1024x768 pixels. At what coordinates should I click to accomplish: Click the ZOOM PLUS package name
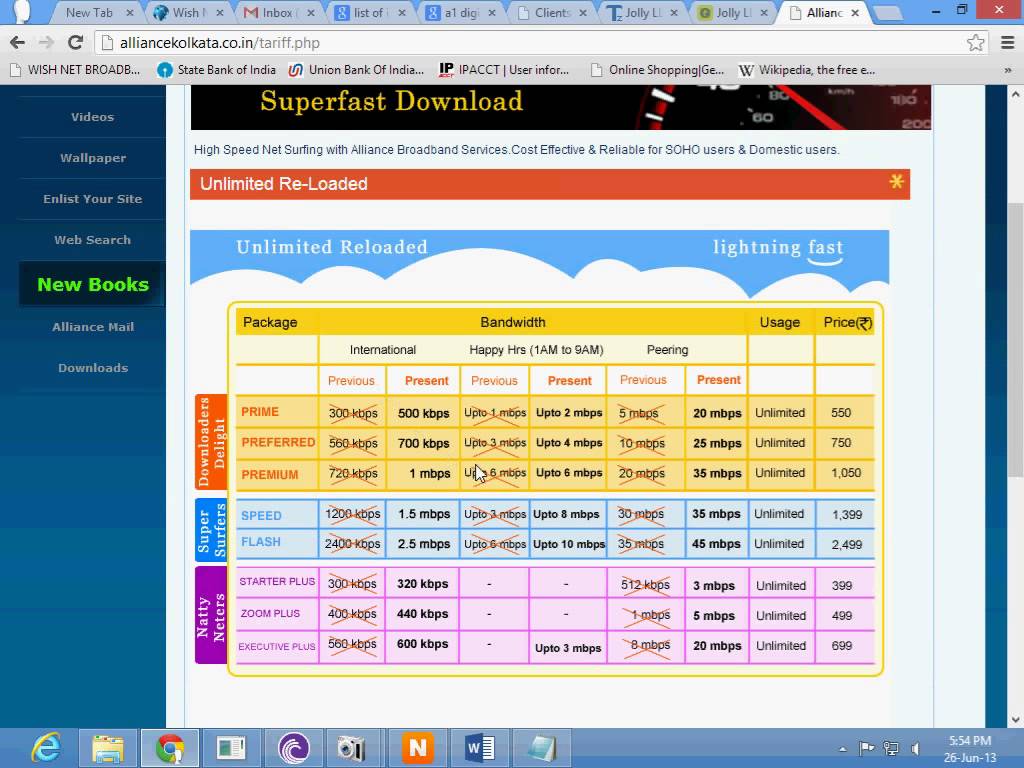click(x=270, y=614)
